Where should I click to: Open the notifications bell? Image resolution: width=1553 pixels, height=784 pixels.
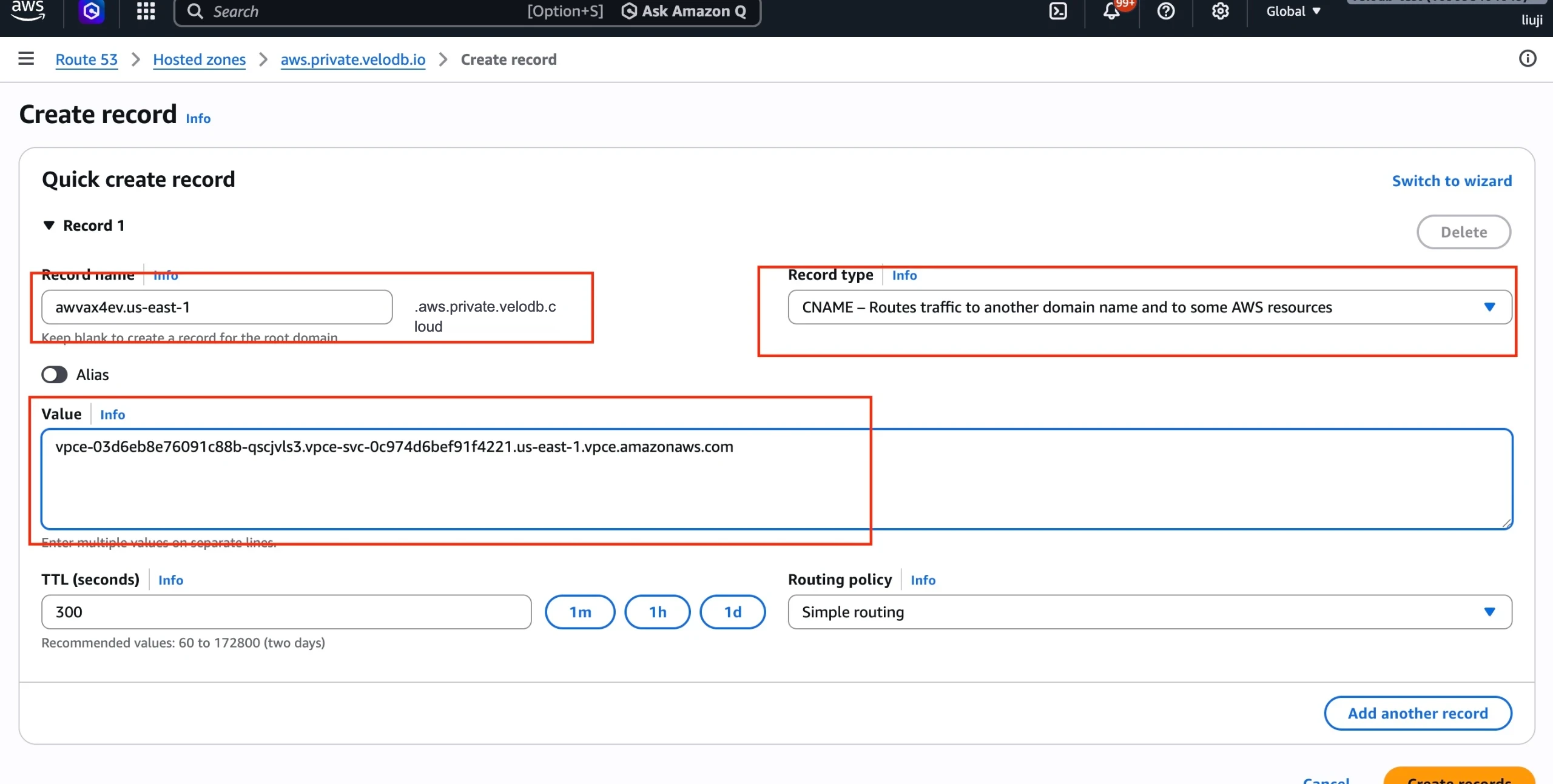point(1111,11)
